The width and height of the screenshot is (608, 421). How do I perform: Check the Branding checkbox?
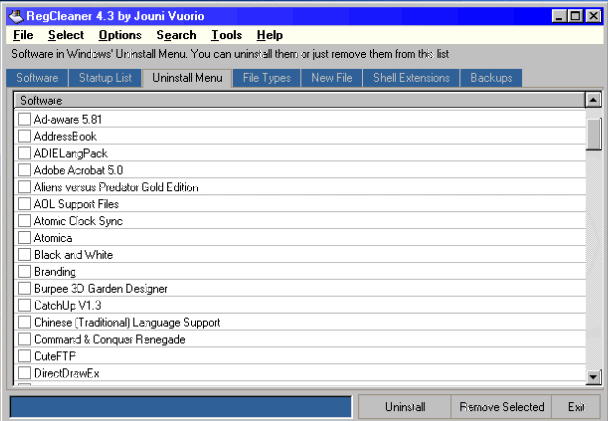click(24, 271)
